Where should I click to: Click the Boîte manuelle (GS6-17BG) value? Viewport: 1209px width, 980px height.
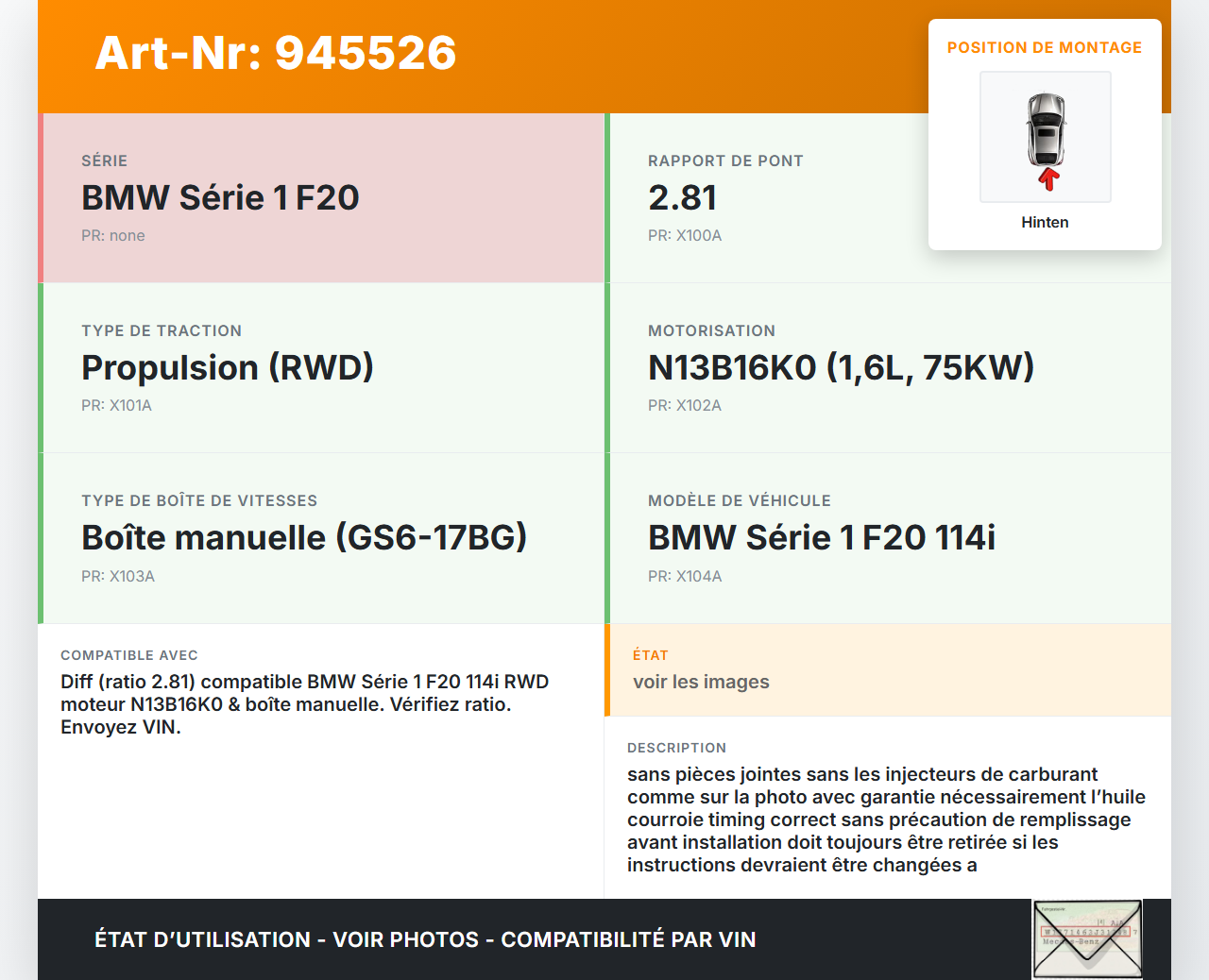point(304,538)
